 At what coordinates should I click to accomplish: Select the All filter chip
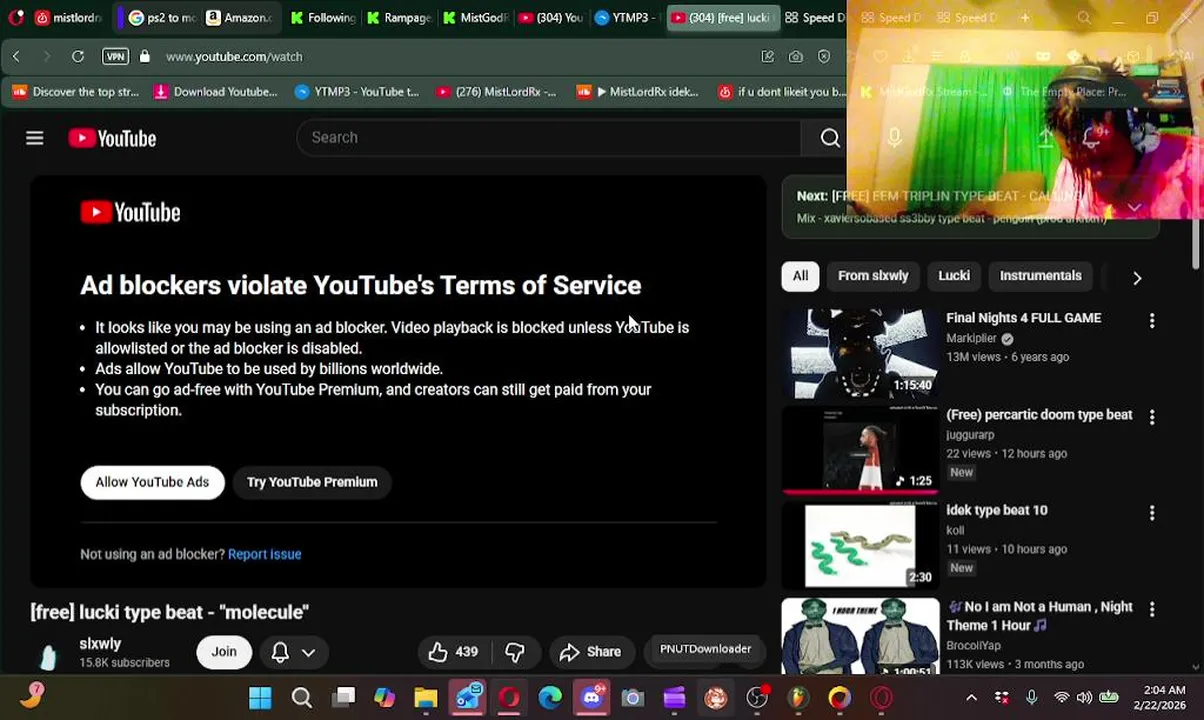[801, 276]
